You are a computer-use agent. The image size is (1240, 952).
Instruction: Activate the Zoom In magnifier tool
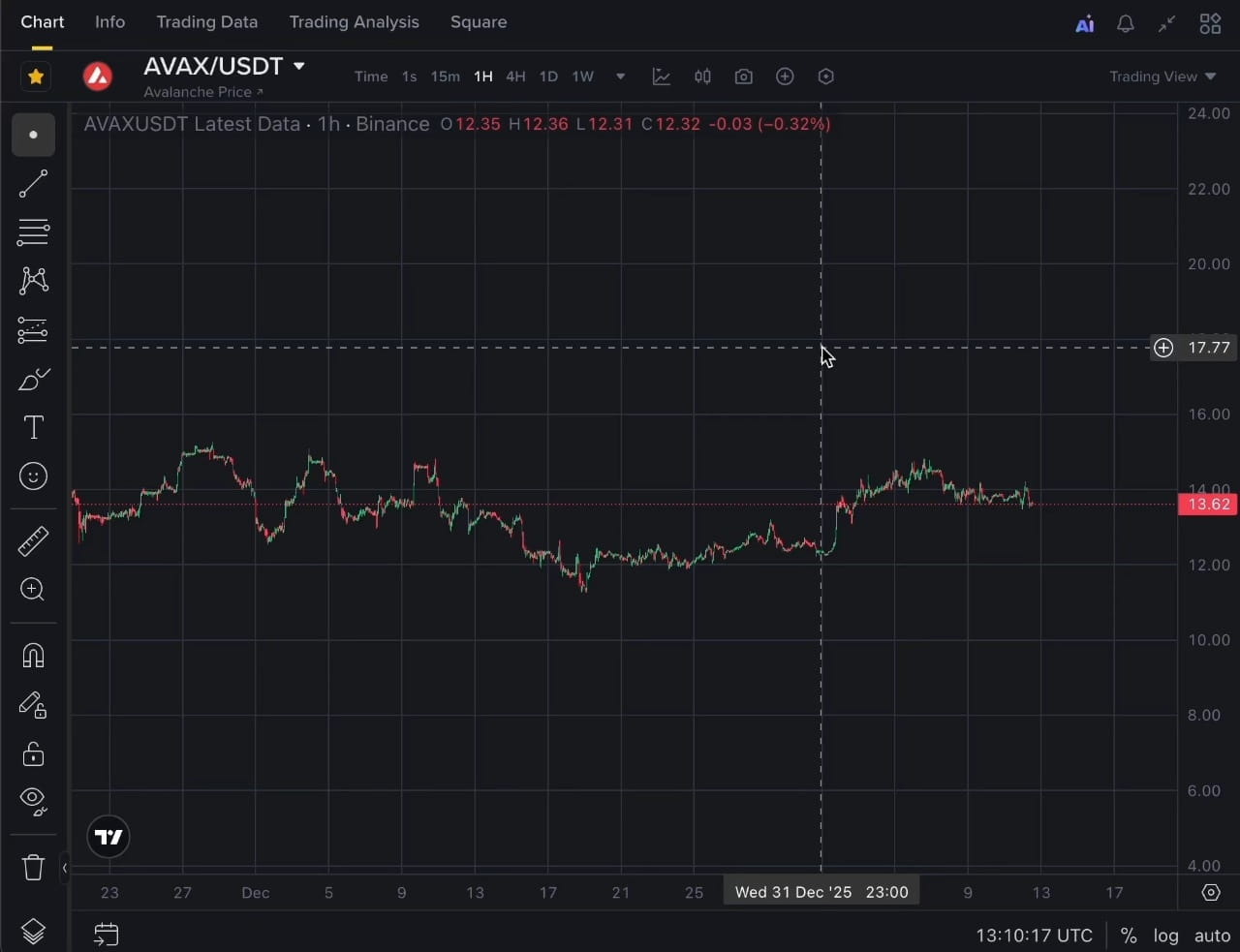pyautogui.click(x=32, y=590)
